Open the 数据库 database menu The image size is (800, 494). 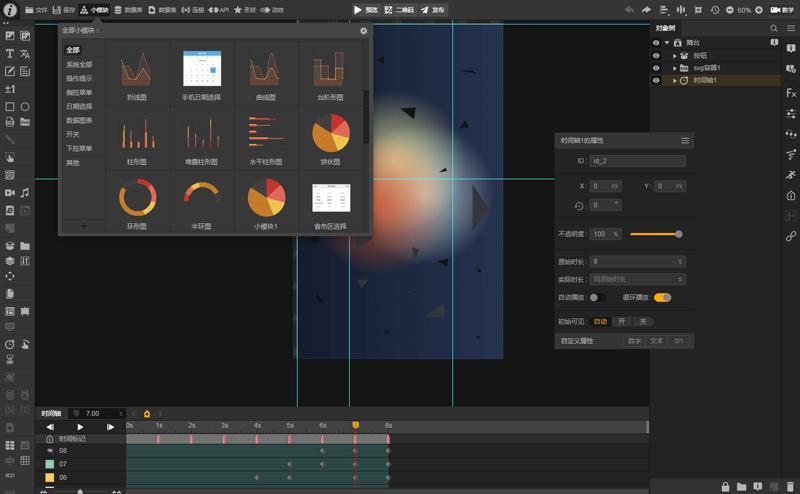pyautogui.click(x=128, y=10)
